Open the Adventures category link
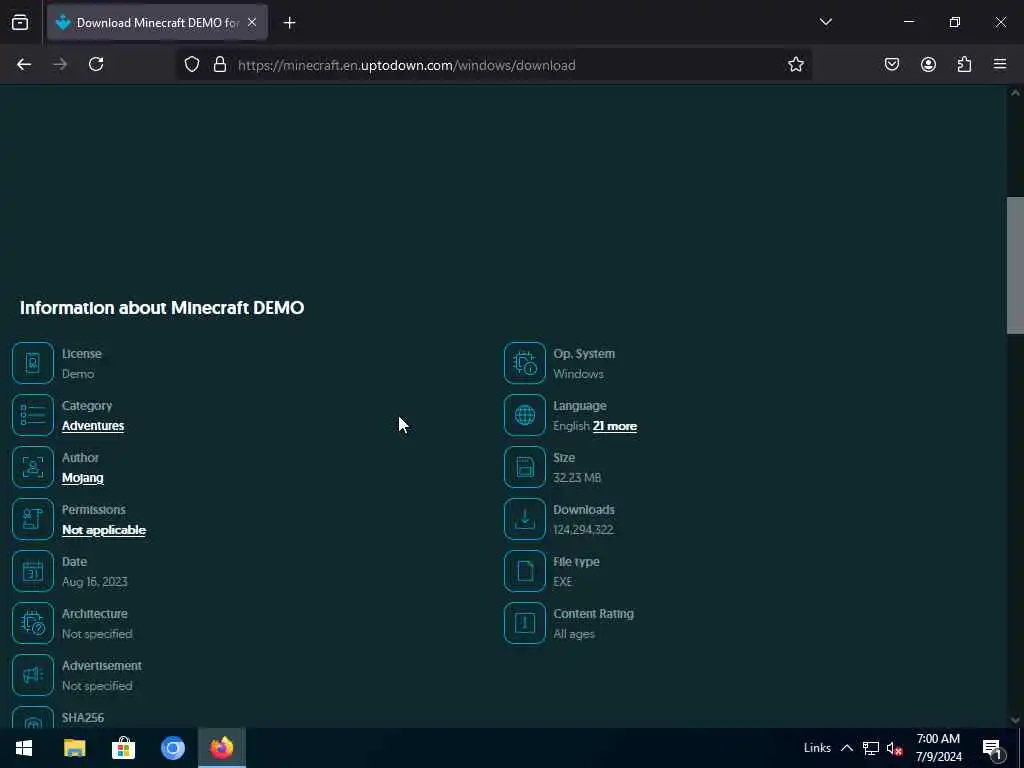This screenshot has width=1024, height=768. (x=93, y=426)
